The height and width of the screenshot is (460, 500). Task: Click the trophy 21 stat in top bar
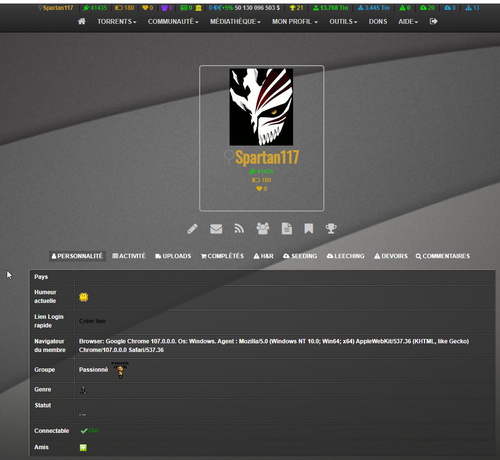click(296, 8)
